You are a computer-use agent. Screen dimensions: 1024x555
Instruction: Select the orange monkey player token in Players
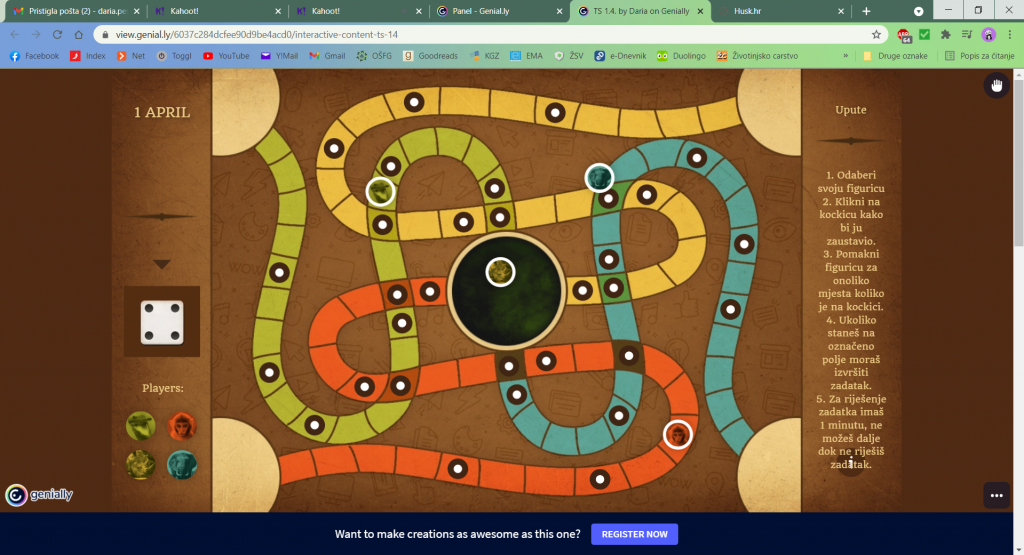(182, 426)
